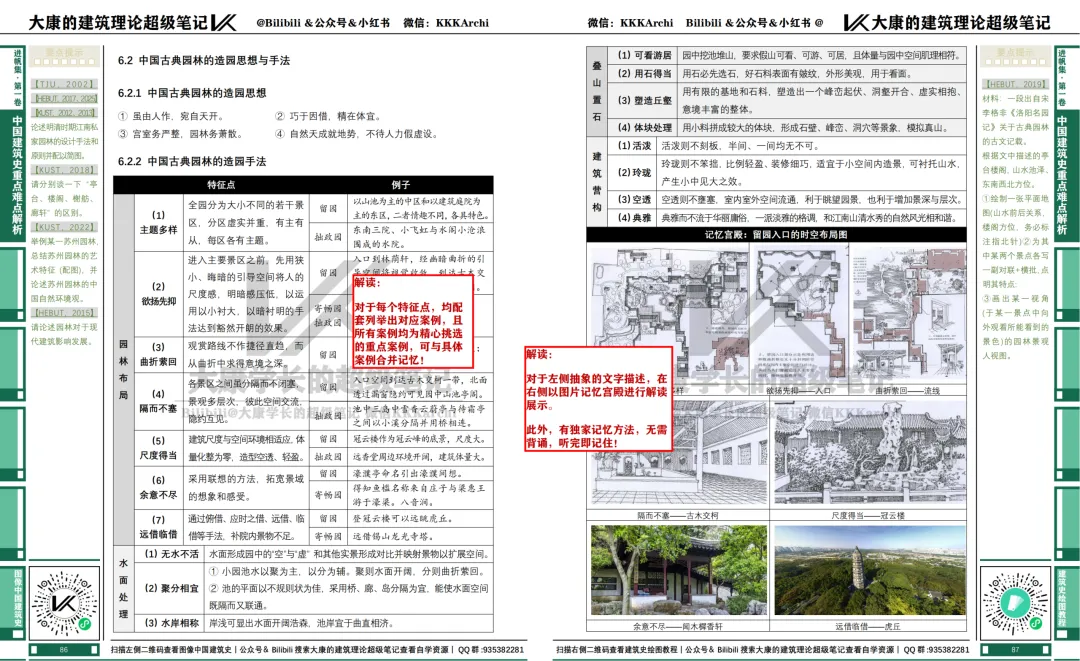Click the (3) 水岸相称 row label
Screen dimensions: 1080x661
[171, 622]
